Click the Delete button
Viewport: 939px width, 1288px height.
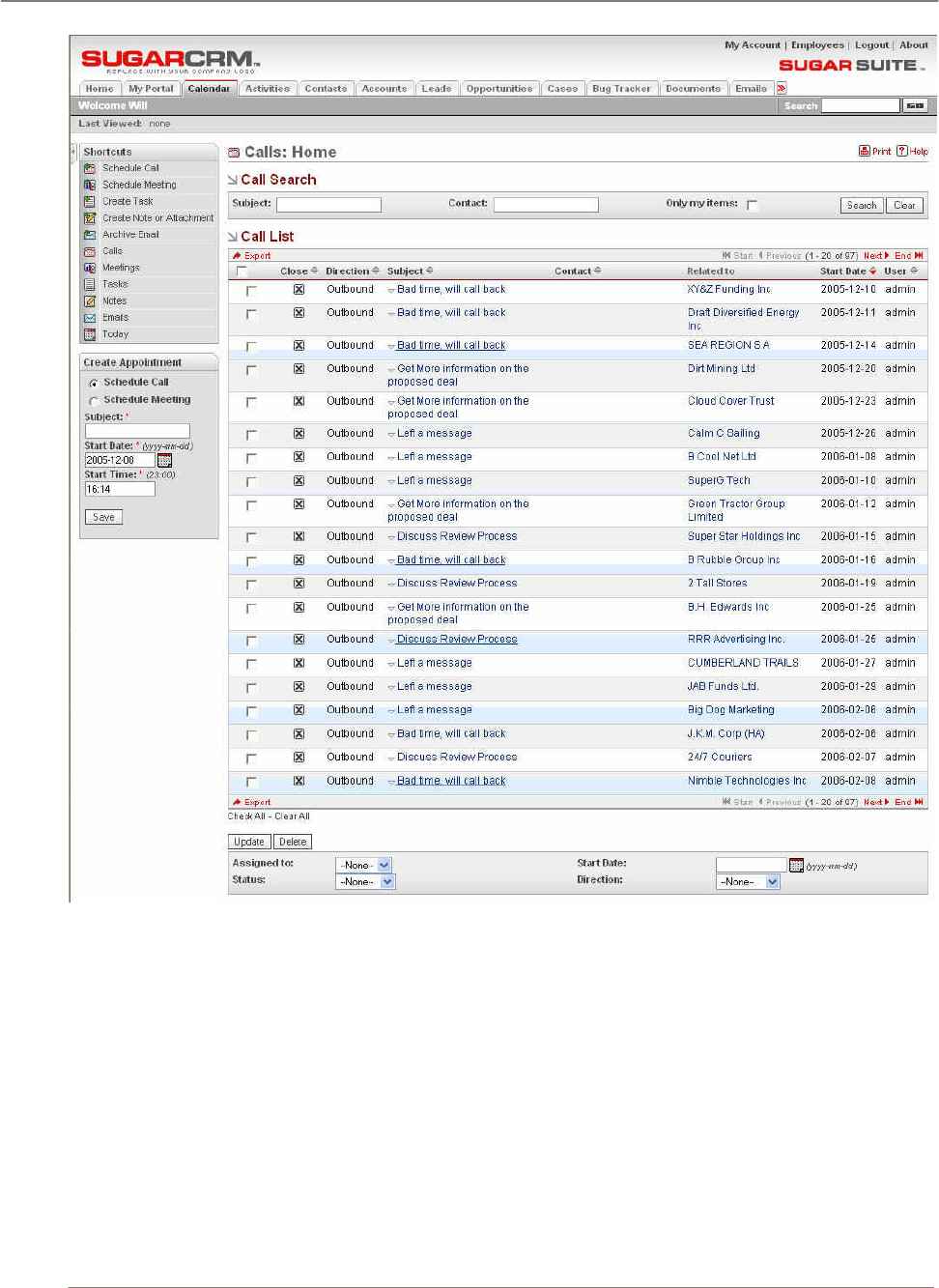tap(293, 842)
